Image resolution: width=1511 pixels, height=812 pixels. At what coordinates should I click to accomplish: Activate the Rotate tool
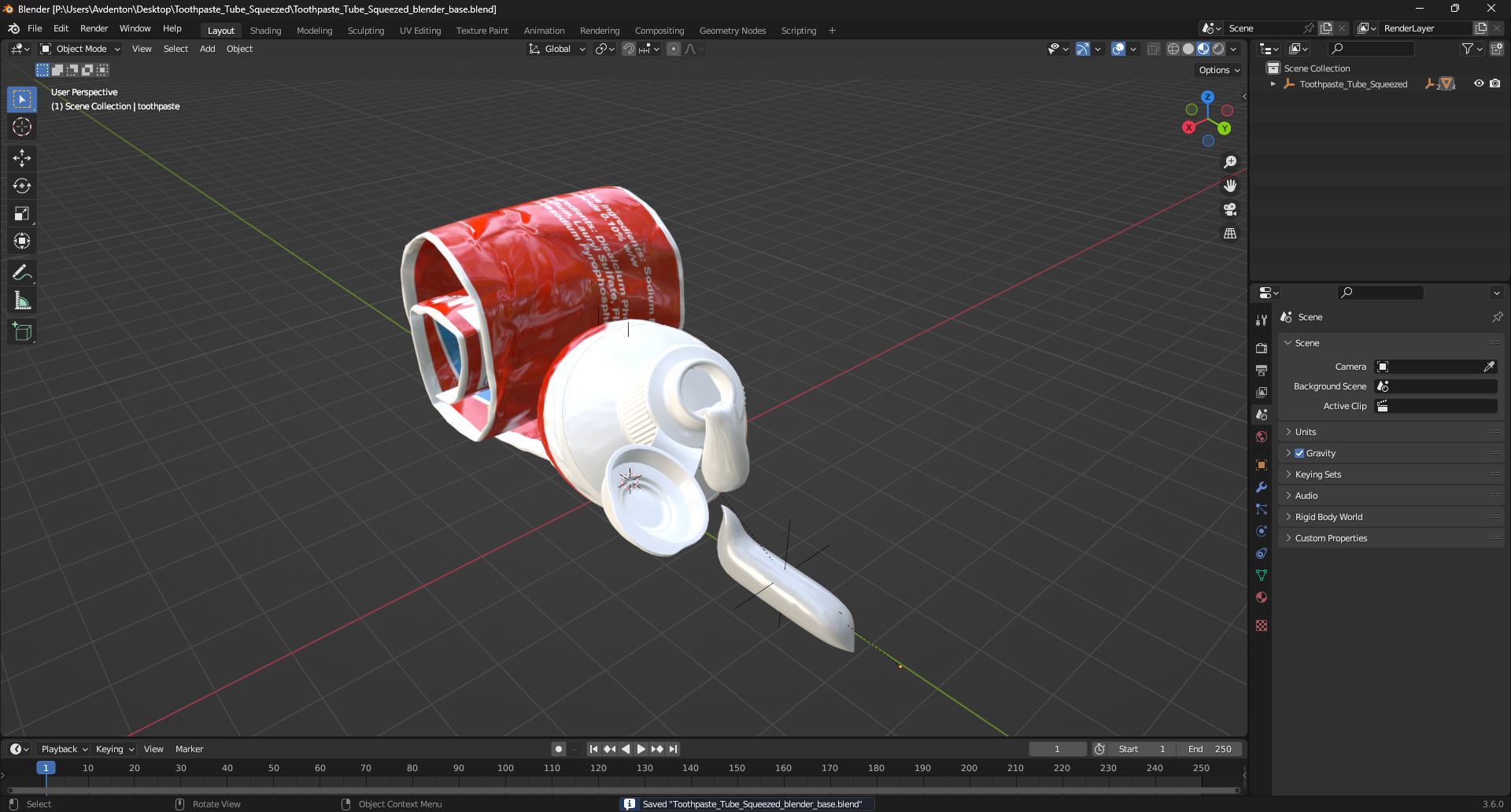pos(22,186)
